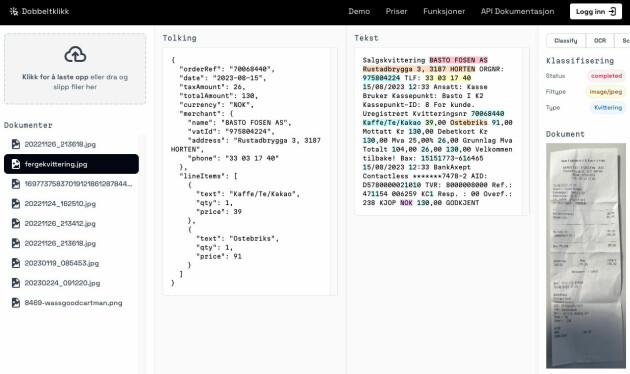Click the Dobbeltklikk brand name
The height and width of the screenshot is (374, 630).
45,11
